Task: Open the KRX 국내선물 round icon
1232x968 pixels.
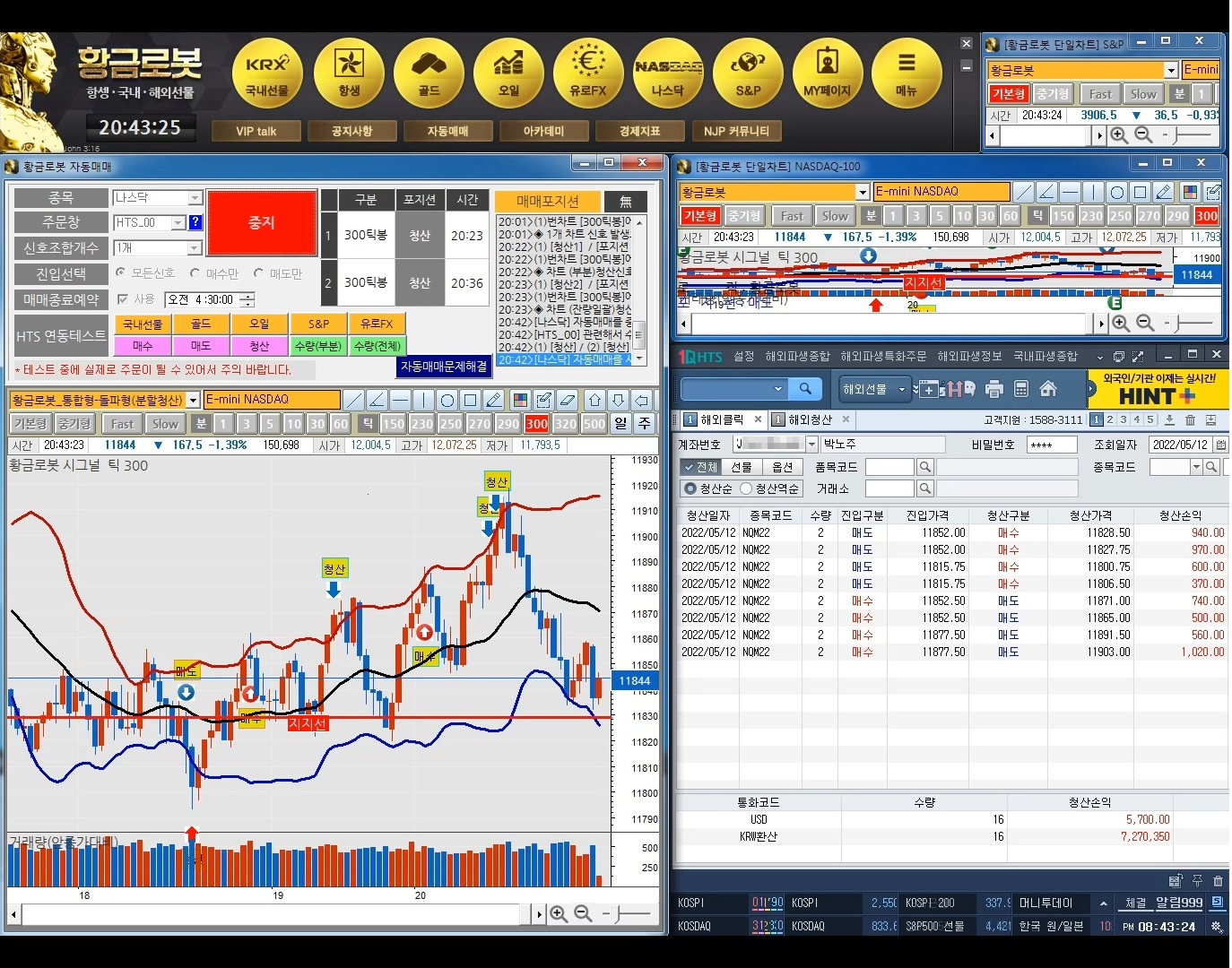Action: pos(267,74)
